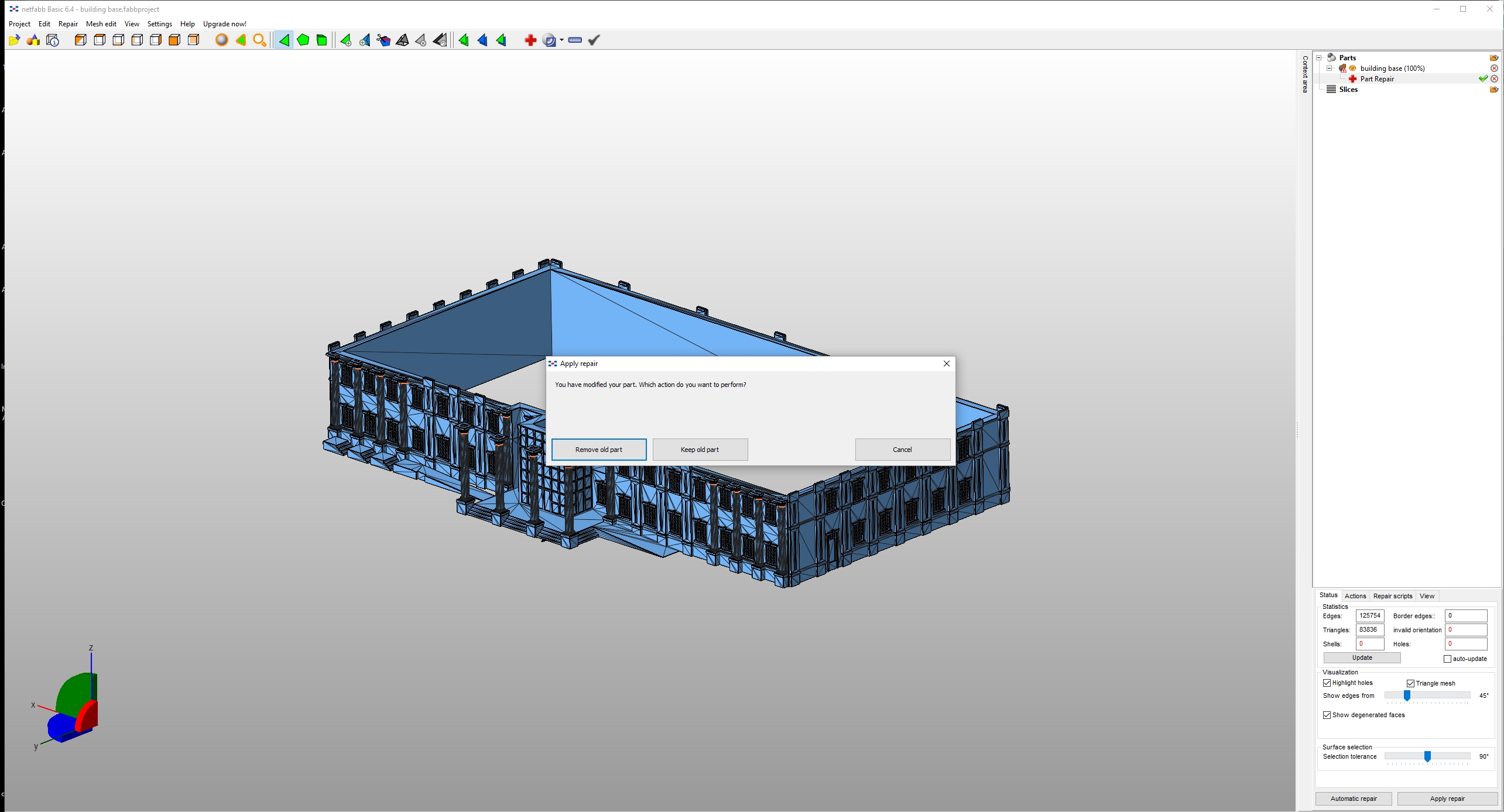Open the Mesh edit menu
Screen dimensions: 1504x812
click(x=101, y=24)
